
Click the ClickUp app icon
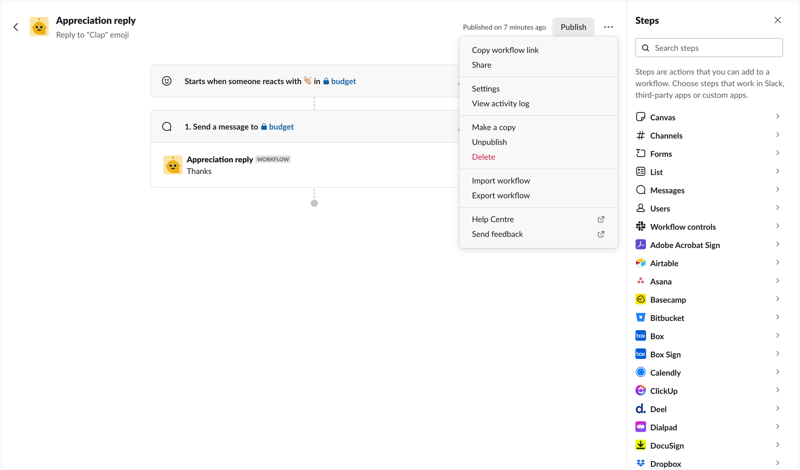(640, 390)
